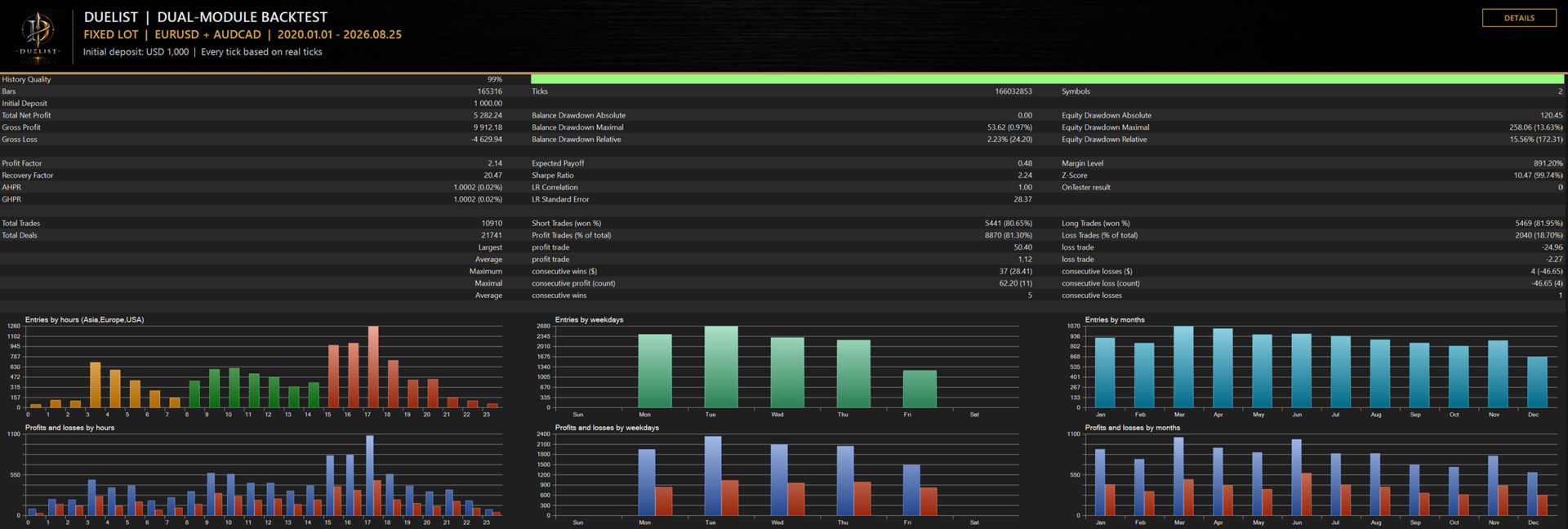The height and width of the screenshot is (529, 1568).
Task: Click the hour 10 green bar in Entries by hours
Action: click(x=234, y=388)
